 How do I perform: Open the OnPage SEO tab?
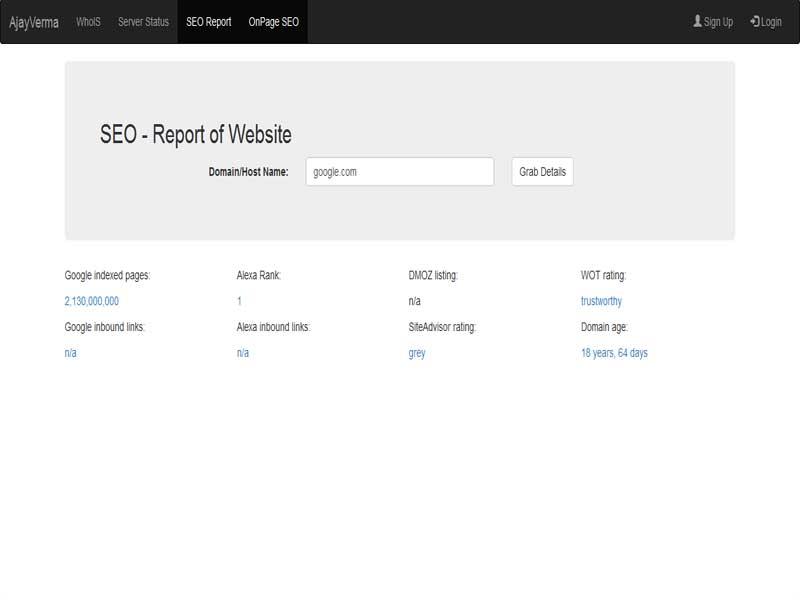pos(272,19)
